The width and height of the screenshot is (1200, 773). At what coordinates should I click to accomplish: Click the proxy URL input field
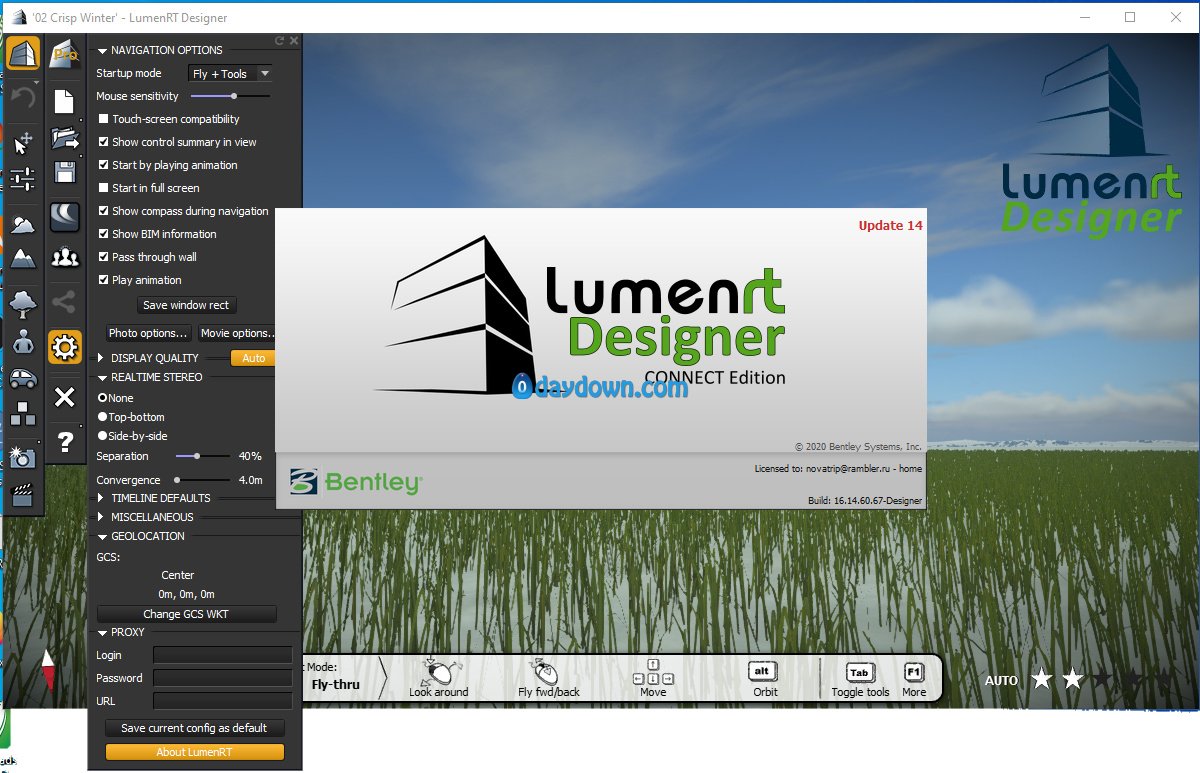[x=222, y=701]
